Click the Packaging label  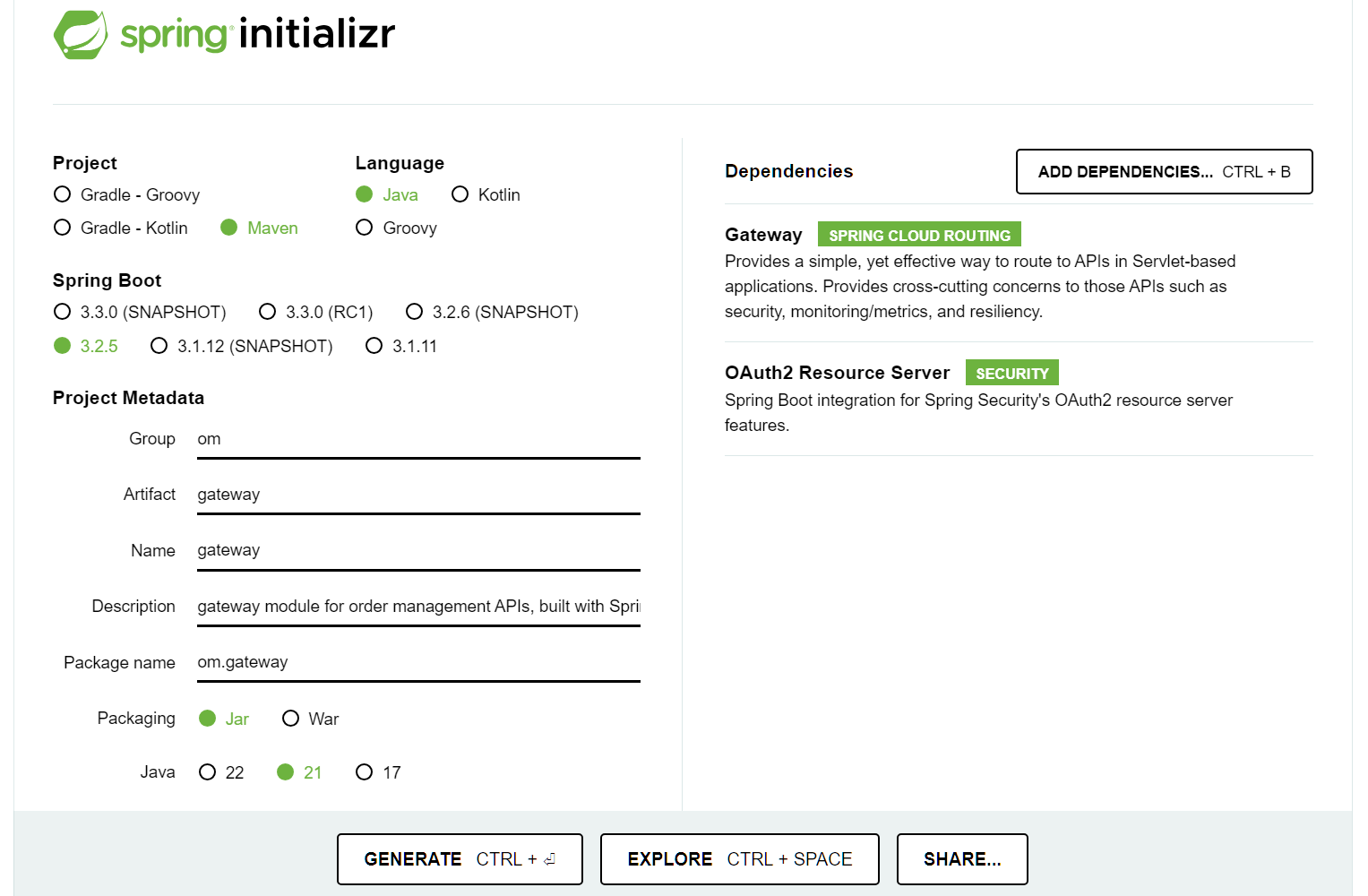[136, 719]
